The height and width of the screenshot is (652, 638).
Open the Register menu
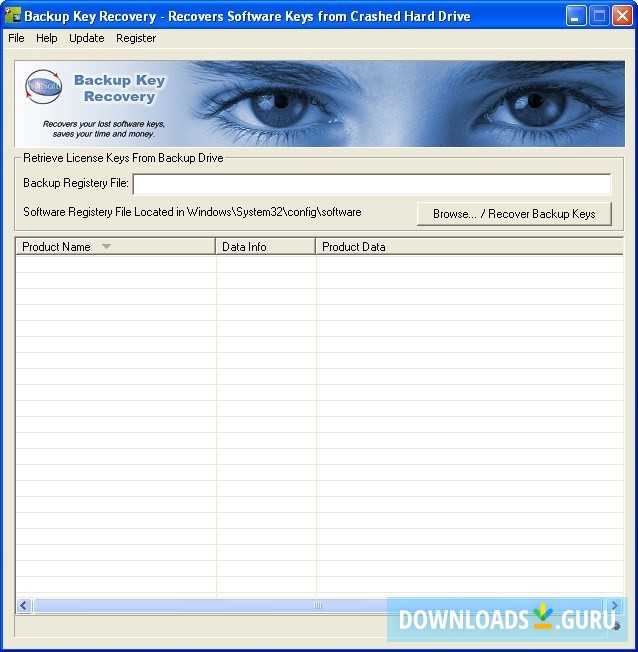tap(136, 38)
